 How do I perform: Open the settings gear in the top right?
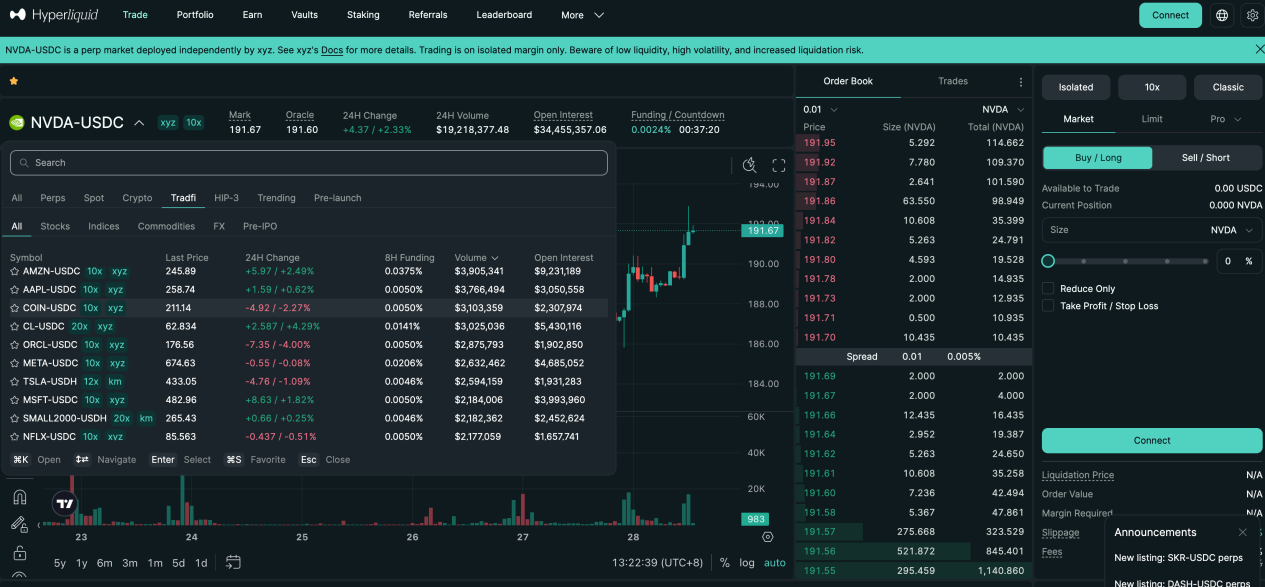coord(1252,15)
